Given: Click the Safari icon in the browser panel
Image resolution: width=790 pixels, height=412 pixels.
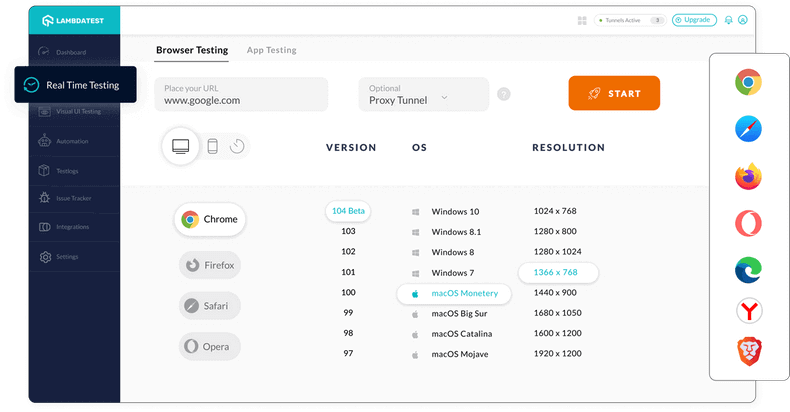Looking at the screenshot, I should (748, 129).
